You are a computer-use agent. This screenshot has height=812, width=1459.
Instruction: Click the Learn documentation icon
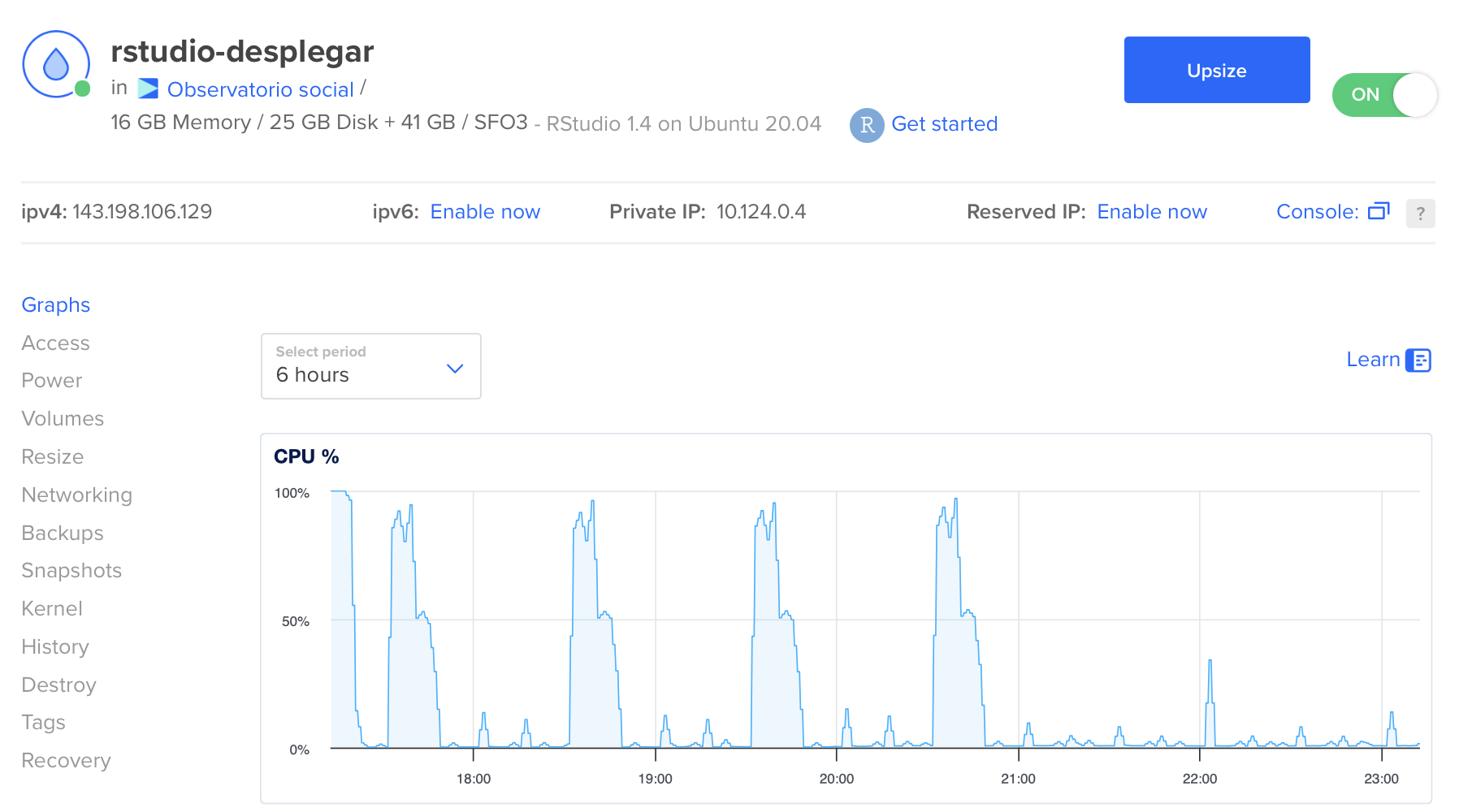click(x=1418, y=360)
